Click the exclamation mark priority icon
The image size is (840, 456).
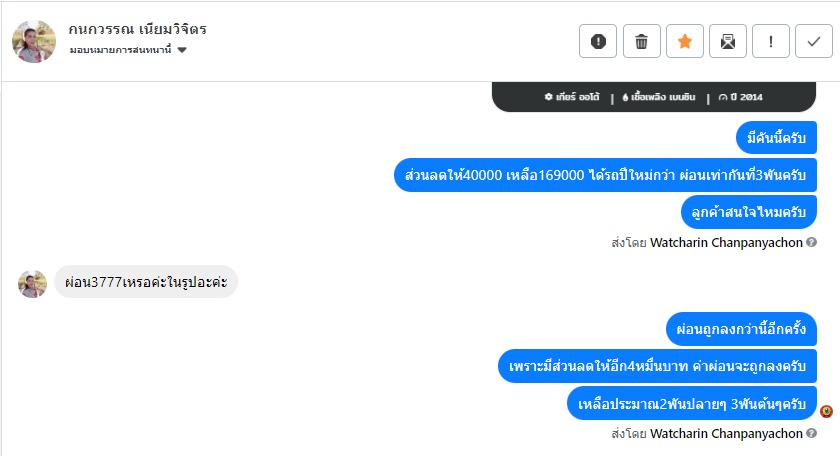point(771,41)
